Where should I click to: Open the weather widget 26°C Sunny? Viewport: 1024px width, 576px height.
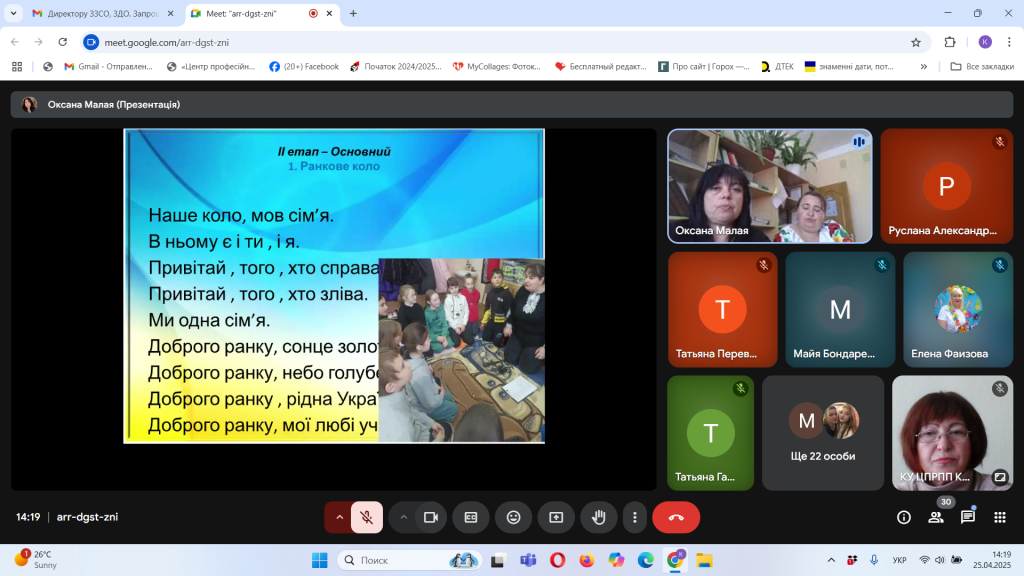(37, 560)
